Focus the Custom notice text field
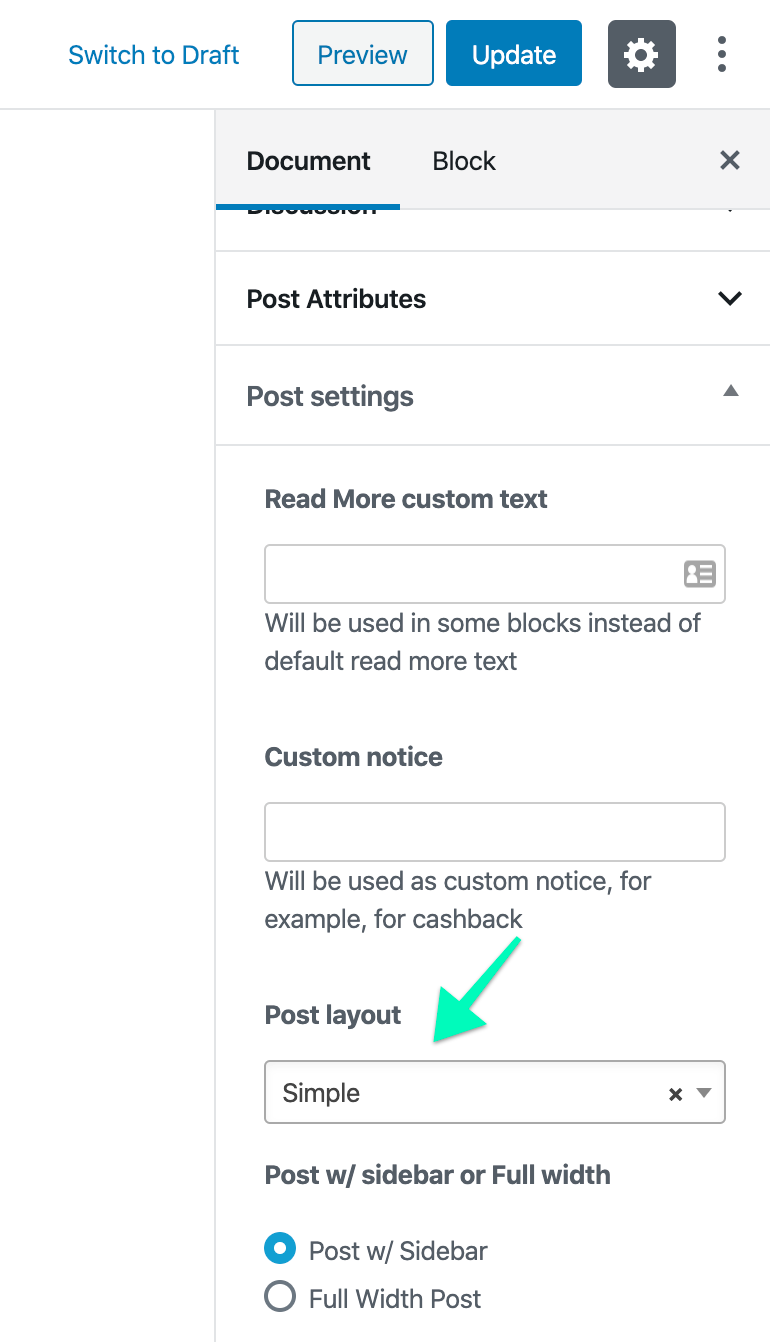 (x=494, y=831)
